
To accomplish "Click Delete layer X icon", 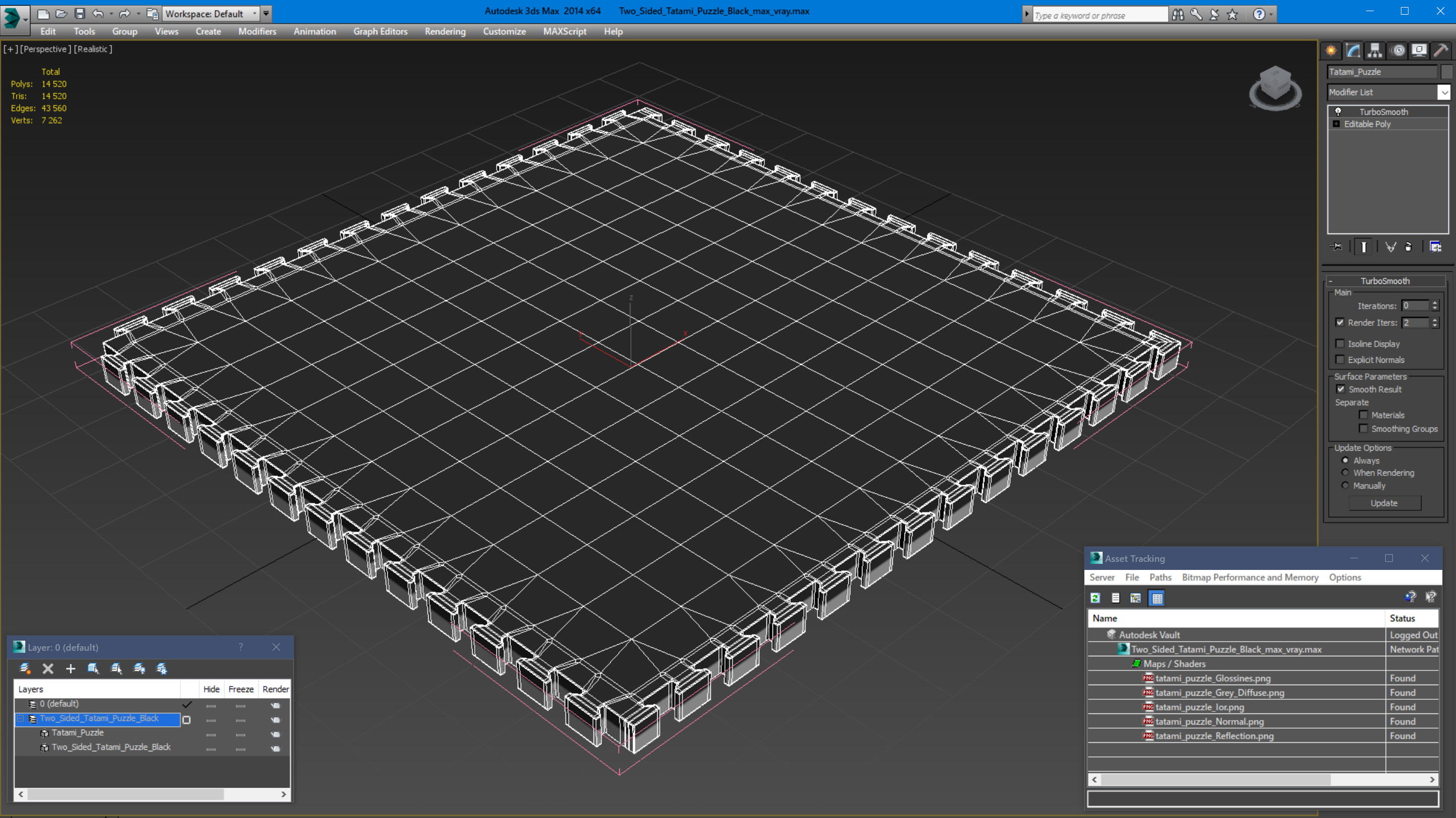I will click(x=48, y=668).
